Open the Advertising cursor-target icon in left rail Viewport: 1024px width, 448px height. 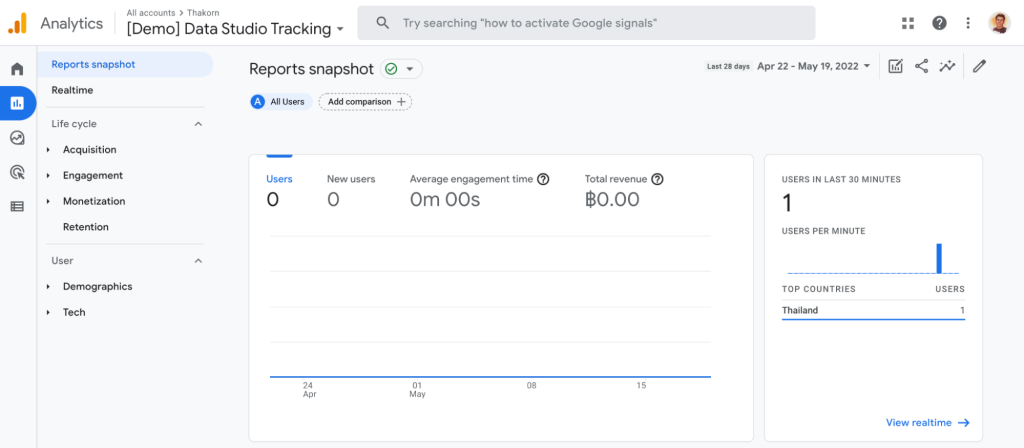point(18,172)
